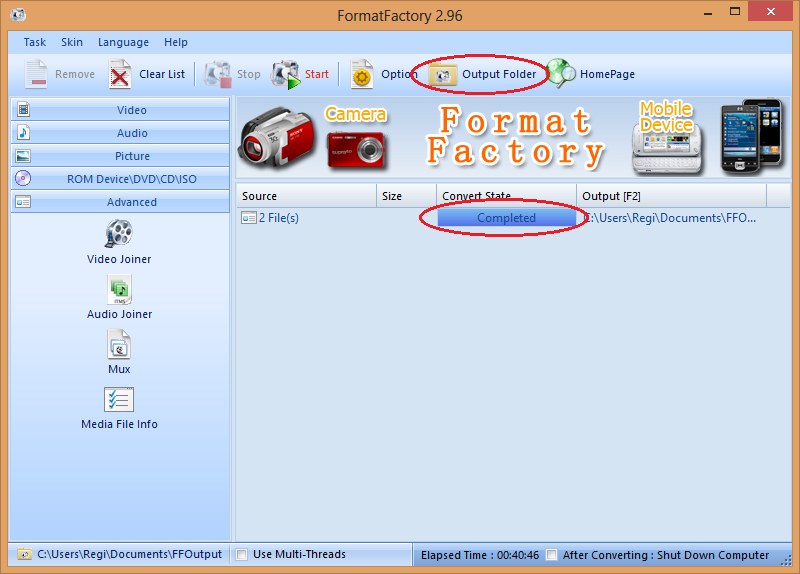Click the Video Joiner label
Image resolution: width=800 pixels, height=574 pixels.
coord(119,259)
